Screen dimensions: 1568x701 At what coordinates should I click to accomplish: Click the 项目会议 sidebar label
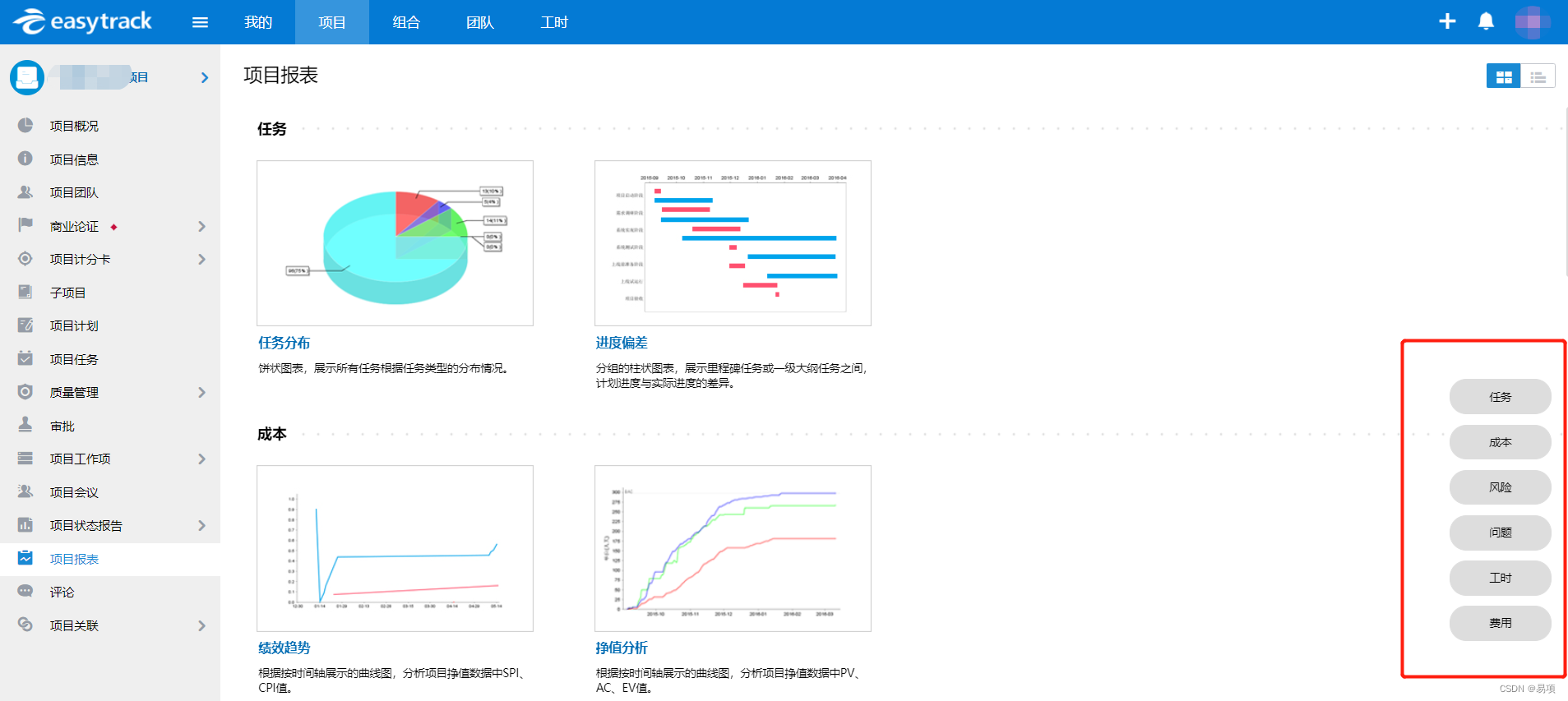[74, 492]
